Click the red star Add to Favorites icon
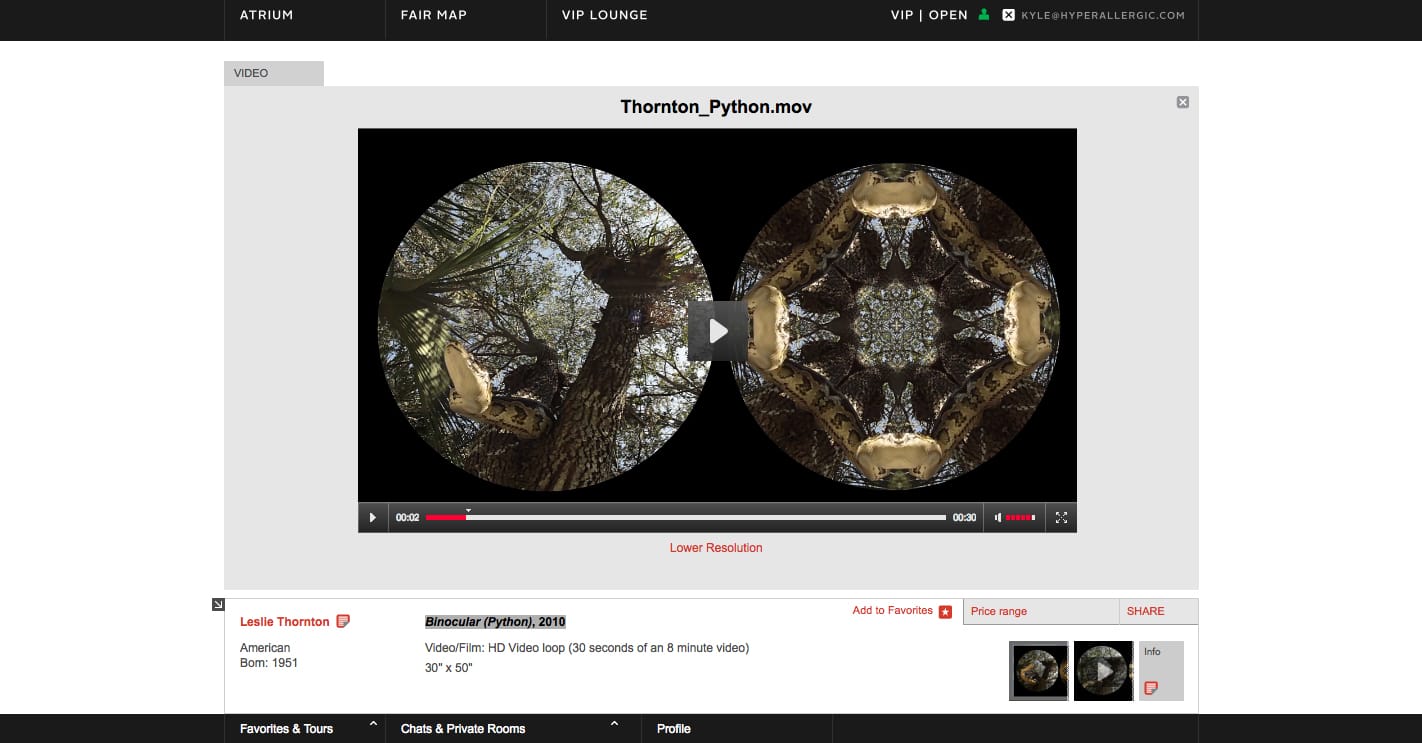The height and width of the screenshot is (743, 1422). [x=945, y=612]
